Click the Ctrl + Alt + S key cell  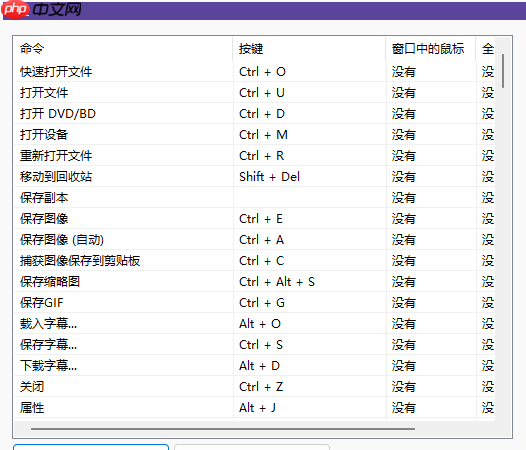[310, 282]
